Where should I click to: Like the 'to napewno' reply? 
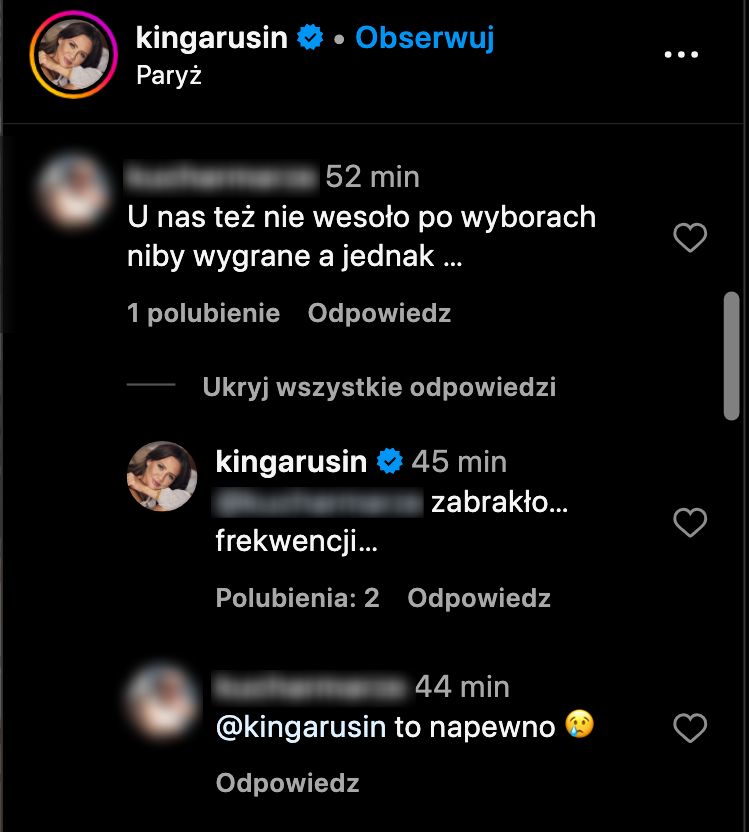690,729
